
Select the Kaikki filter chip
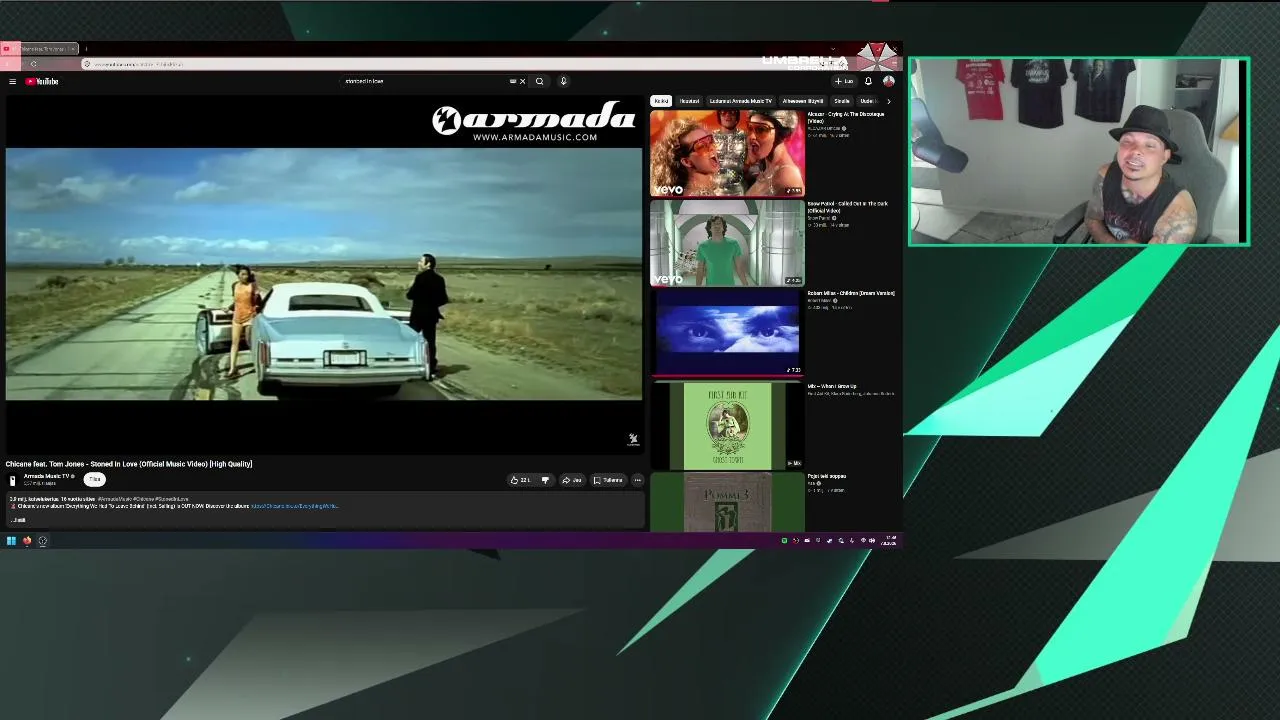click(661, 101)
